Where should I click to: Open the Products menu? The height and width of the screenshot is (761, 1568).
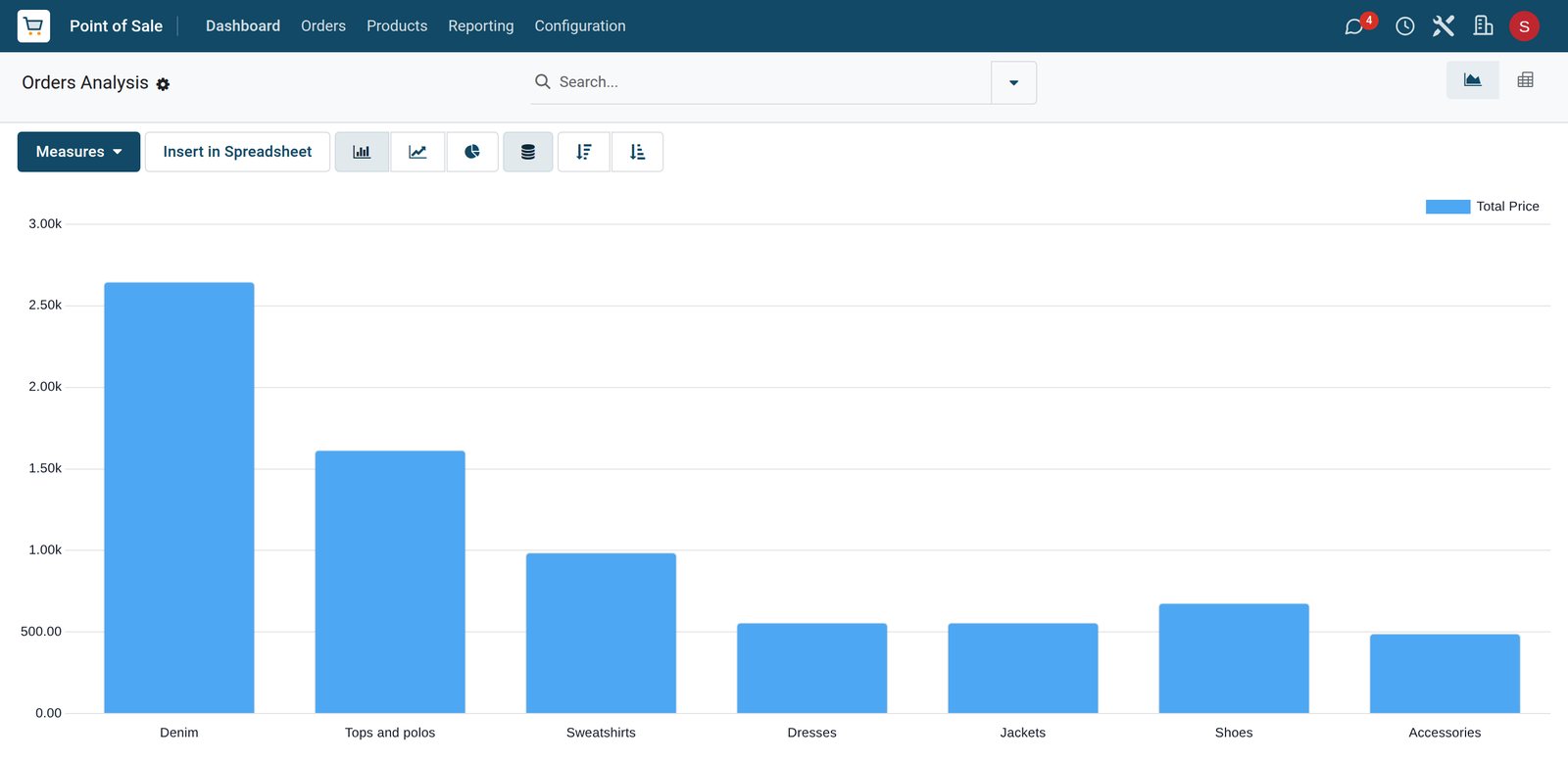(x=397, y=26)
